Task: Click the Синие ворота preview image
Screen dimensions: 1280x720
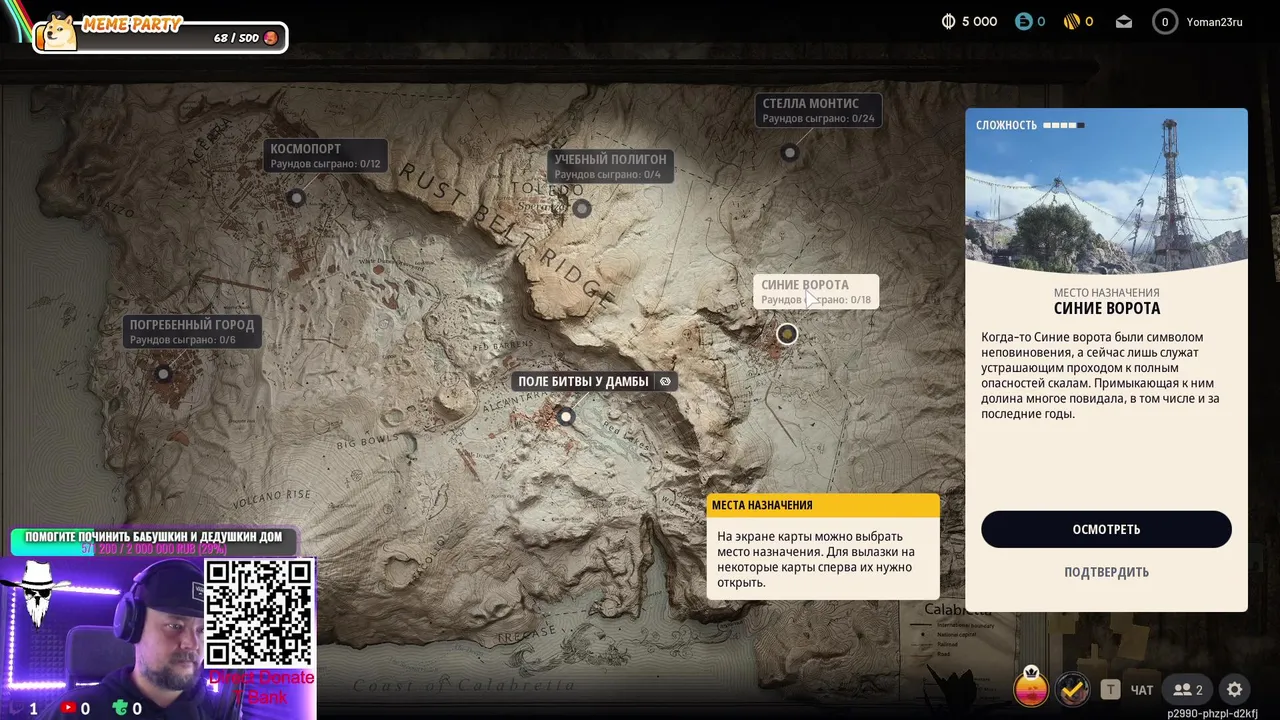Action: 1106,191
